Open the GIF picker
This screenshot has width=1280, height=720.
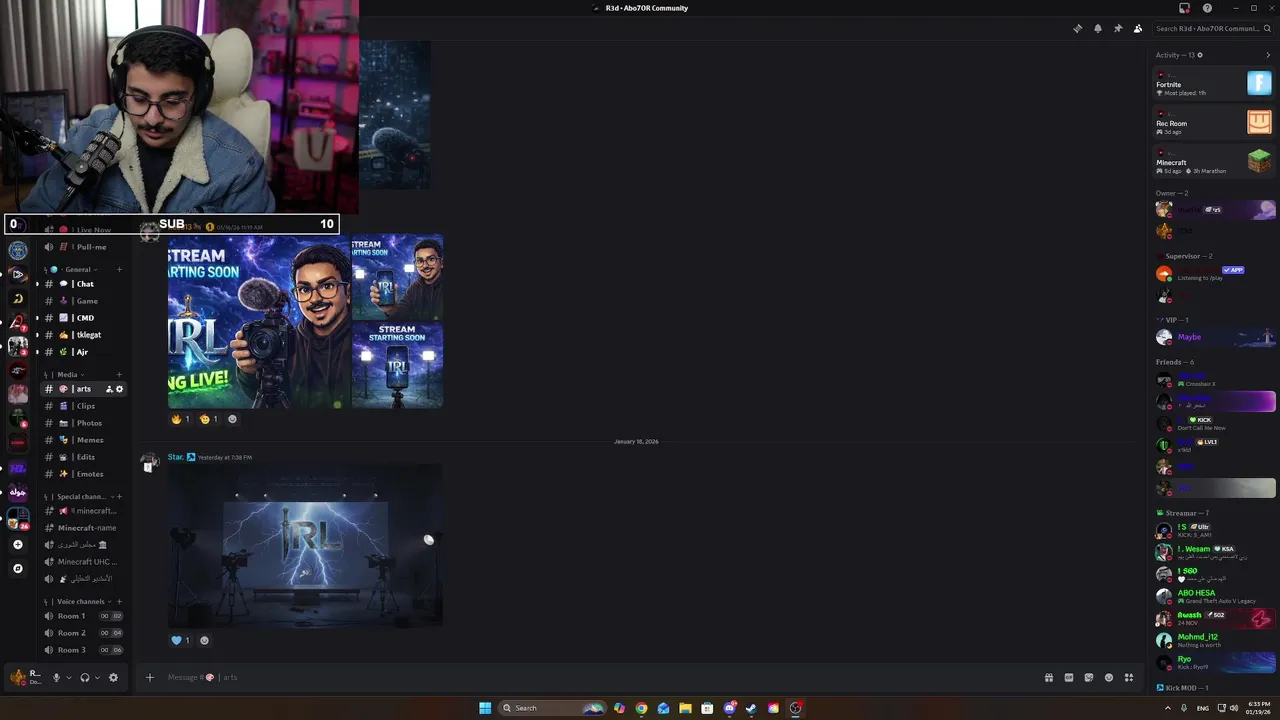point(1068,677)
